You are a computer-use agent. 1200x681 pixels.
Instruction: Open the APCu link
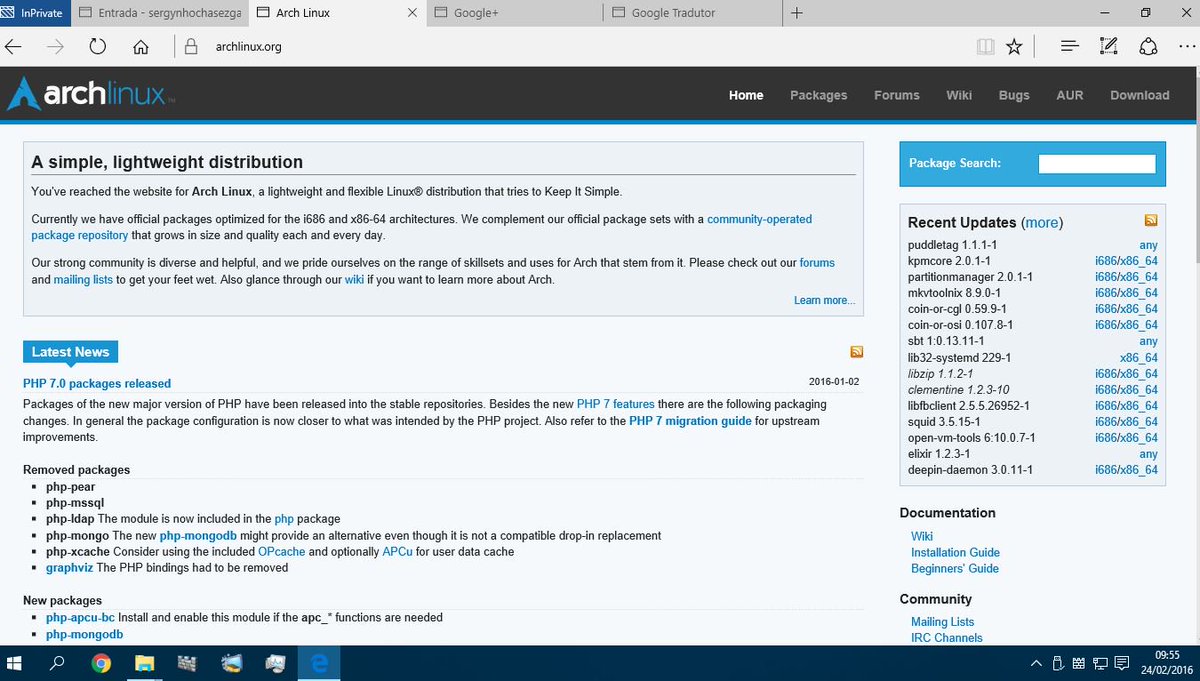[x=396, y=551]
